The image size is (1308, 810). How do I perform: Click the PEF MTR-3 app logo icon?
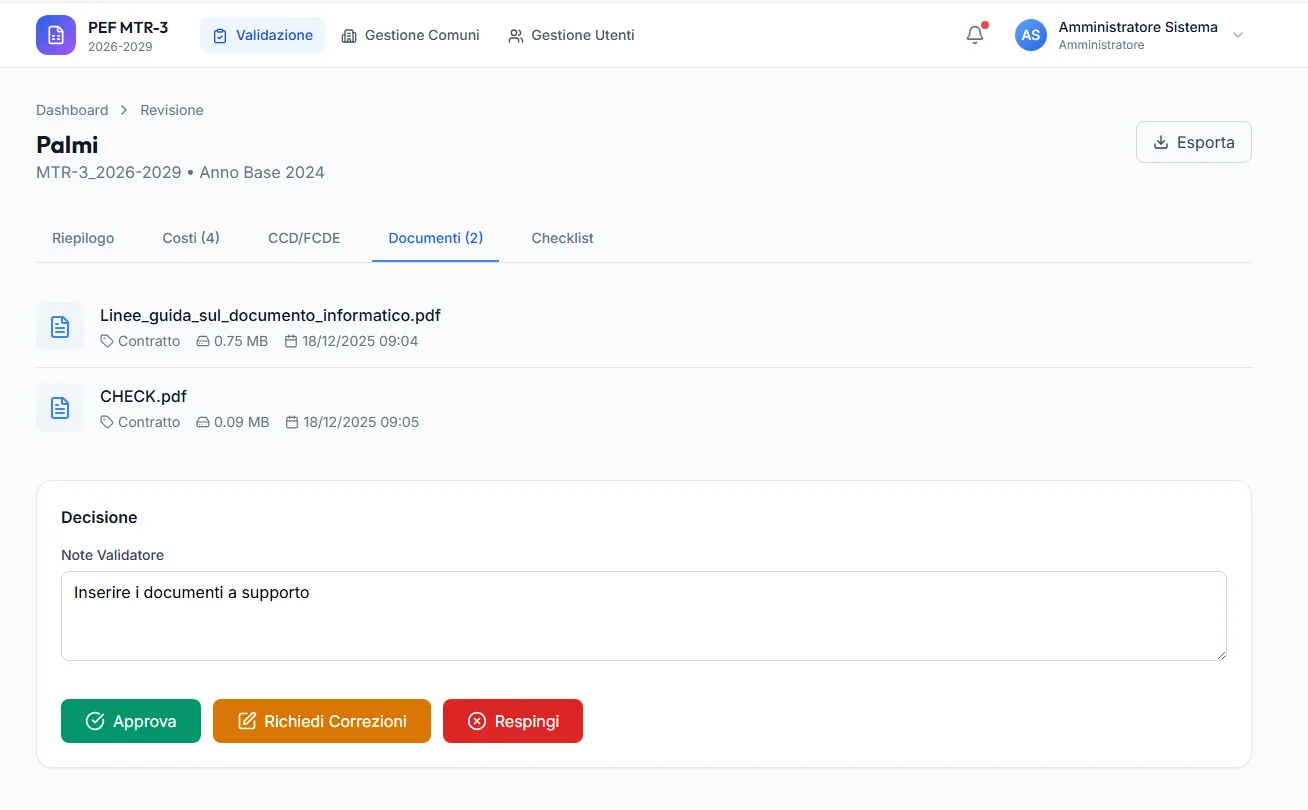click(x=56, y=35)
